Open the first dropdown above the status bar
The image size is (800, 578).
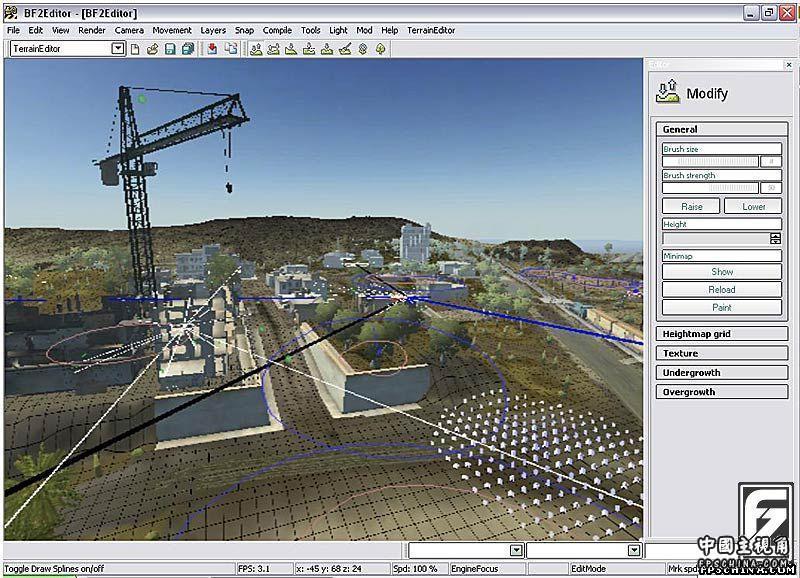[516, 550]
